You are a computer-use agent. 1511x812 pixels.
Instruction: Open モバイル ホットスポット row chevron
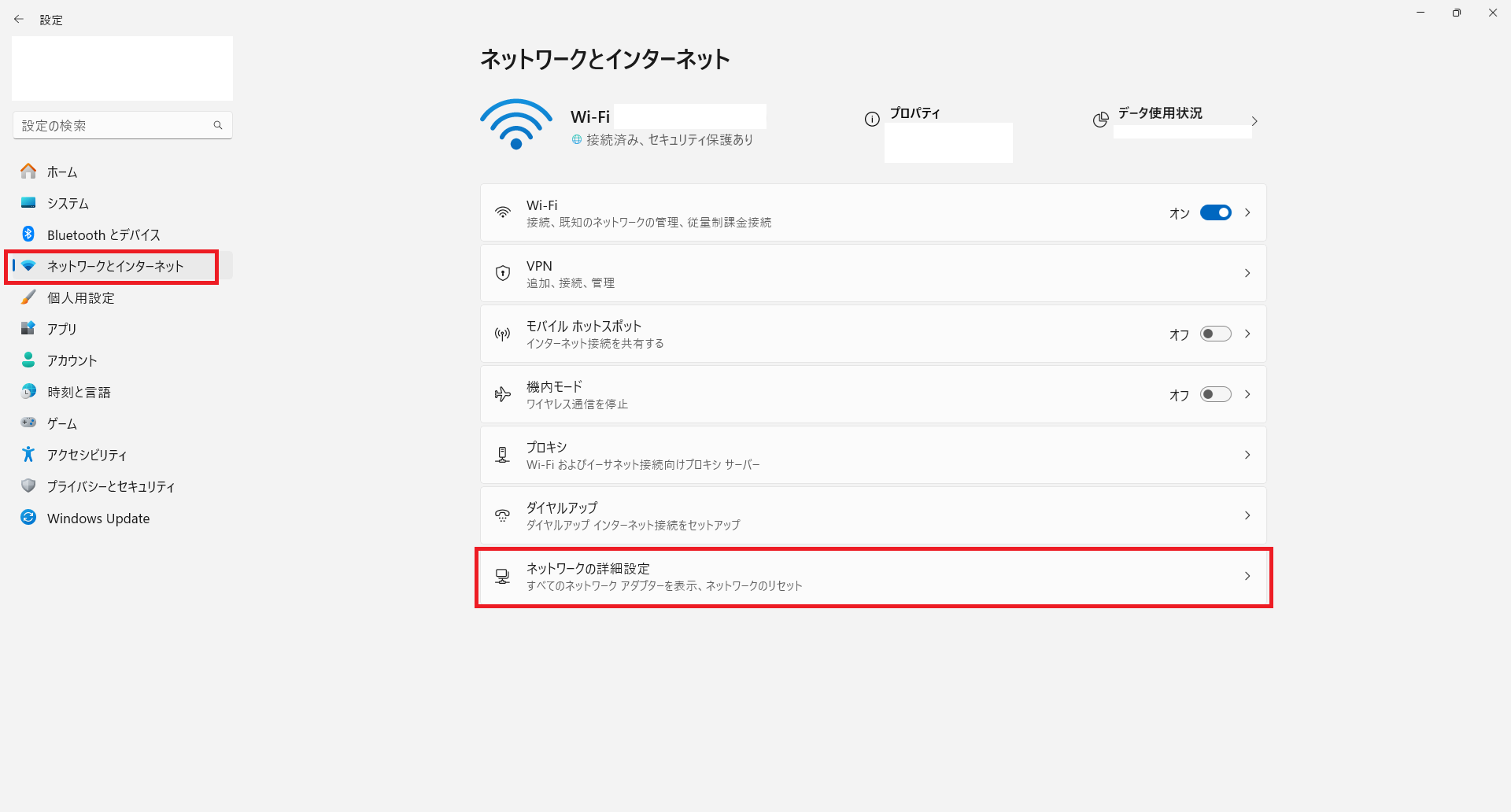point(1247,334)
